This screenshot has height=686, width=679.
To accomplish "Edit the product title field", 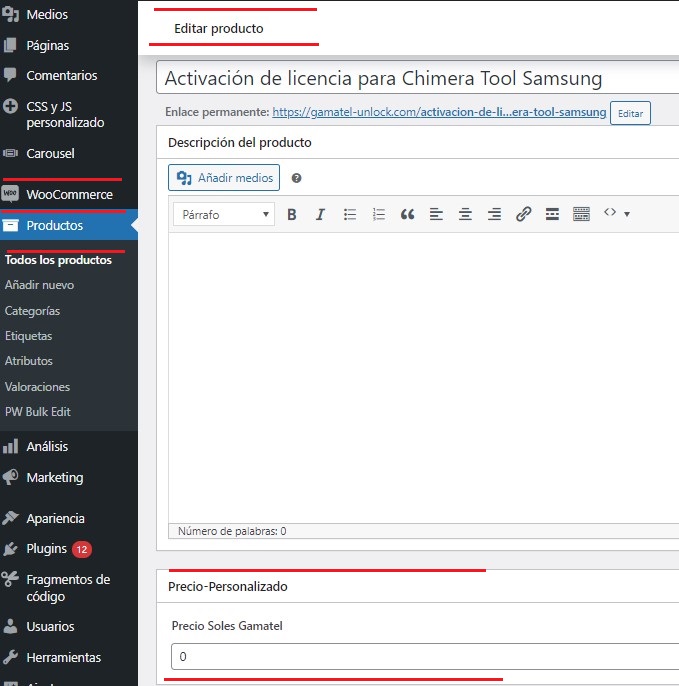I will tap(417, 78).
